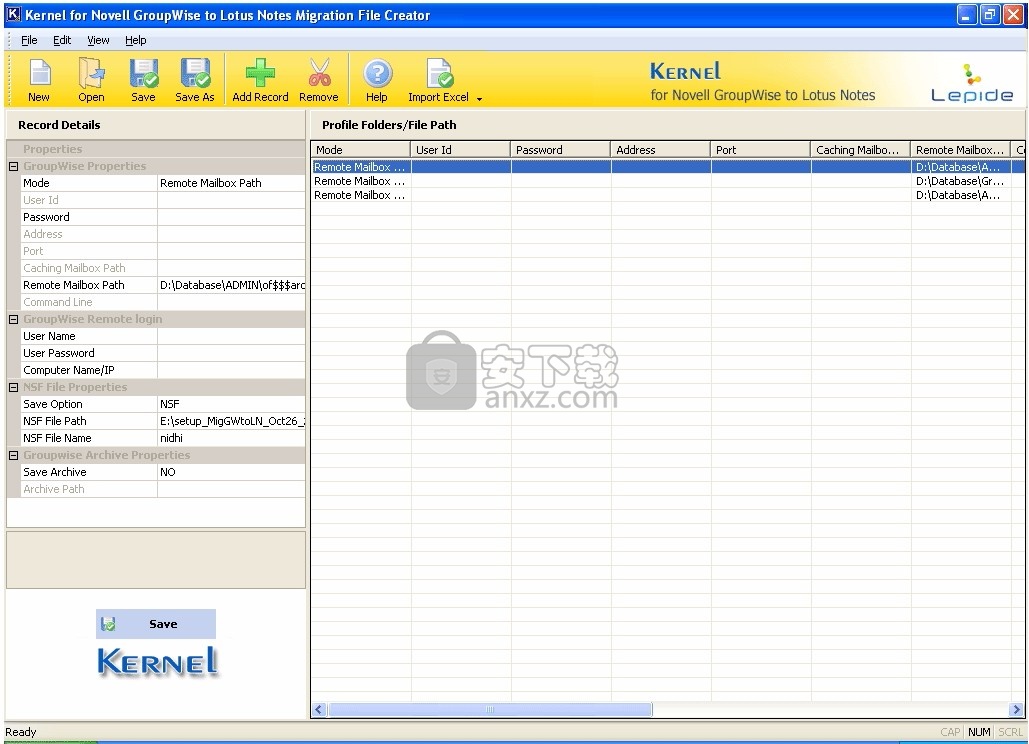Click the Save toolbar icon

tap(143, 79)
